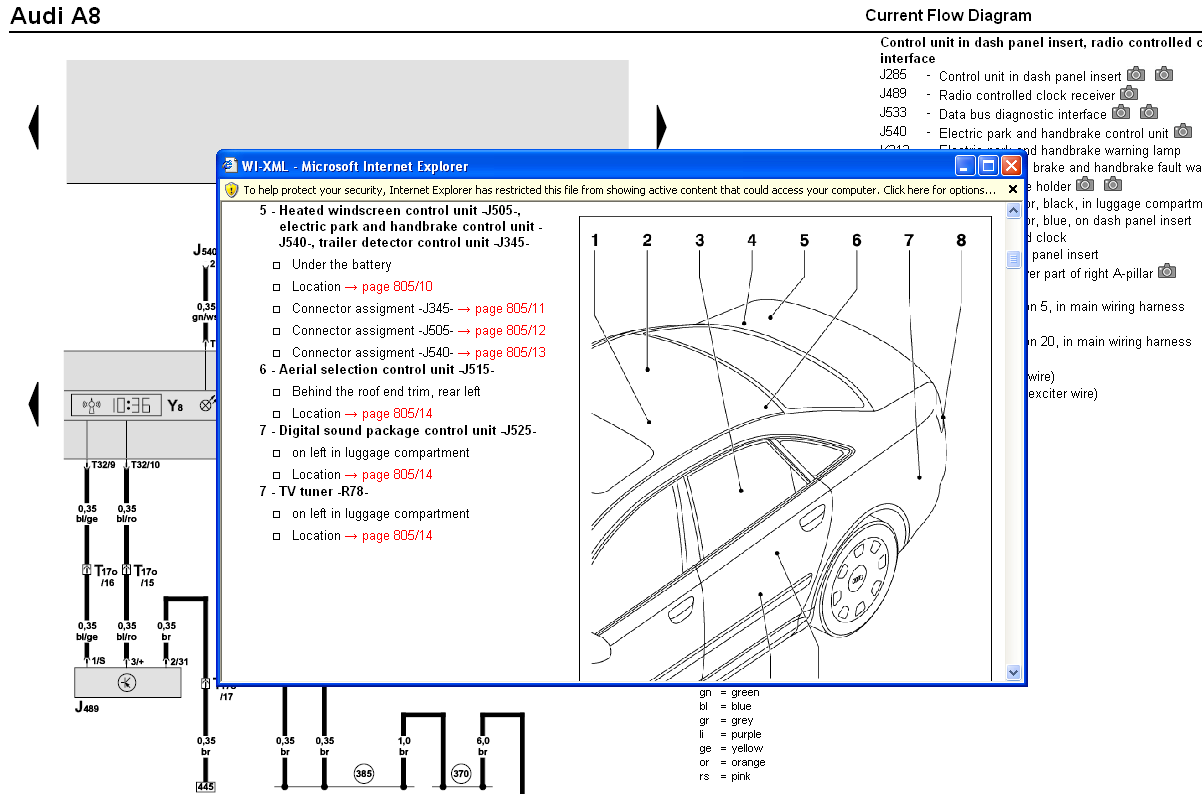This screenshot has width=1202, height=794.
Task: Click the "Current Flow Diagram" heading
Action: coord(948,15)
